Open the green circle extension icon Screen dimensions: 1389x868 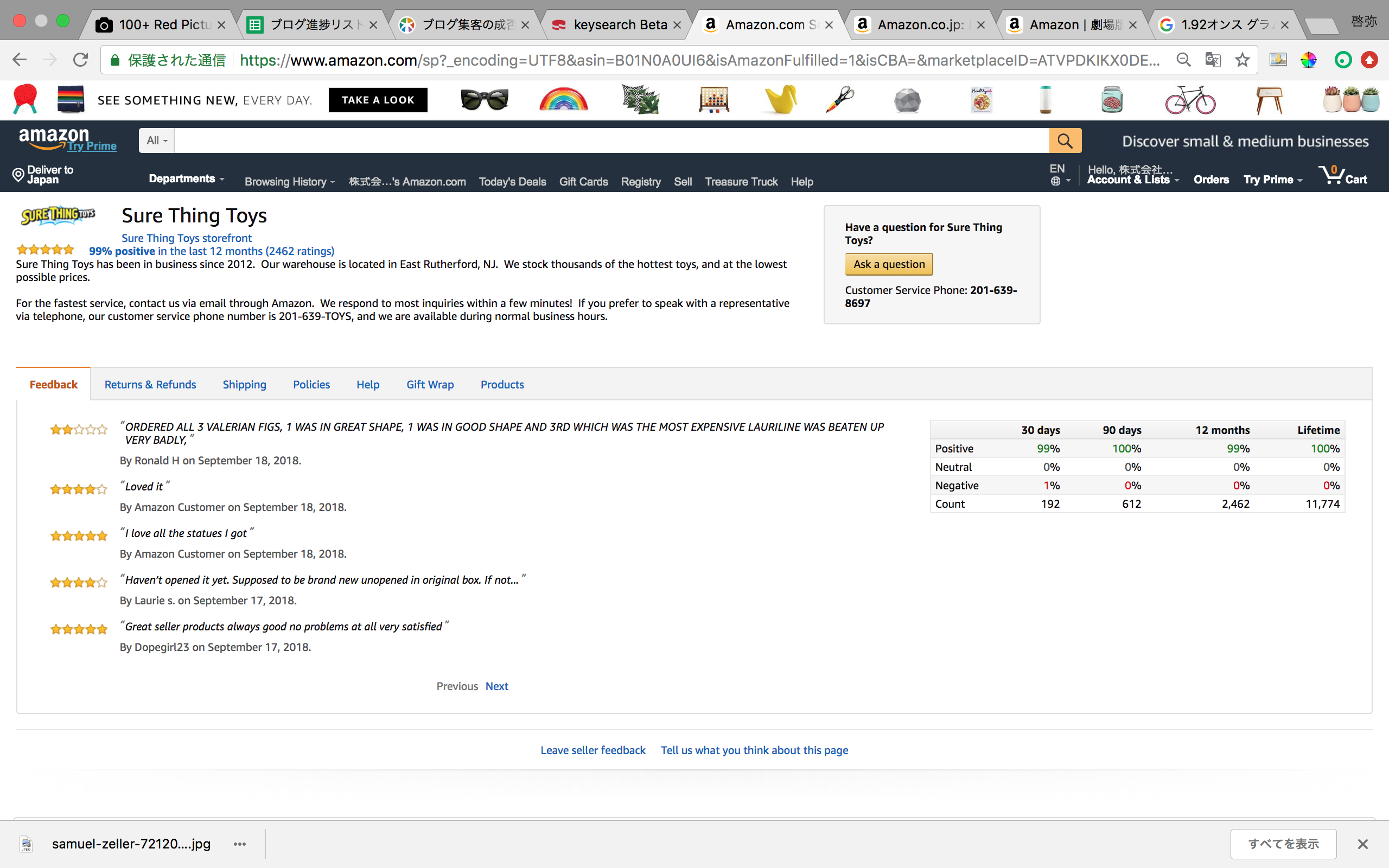tap(1342, 60)
